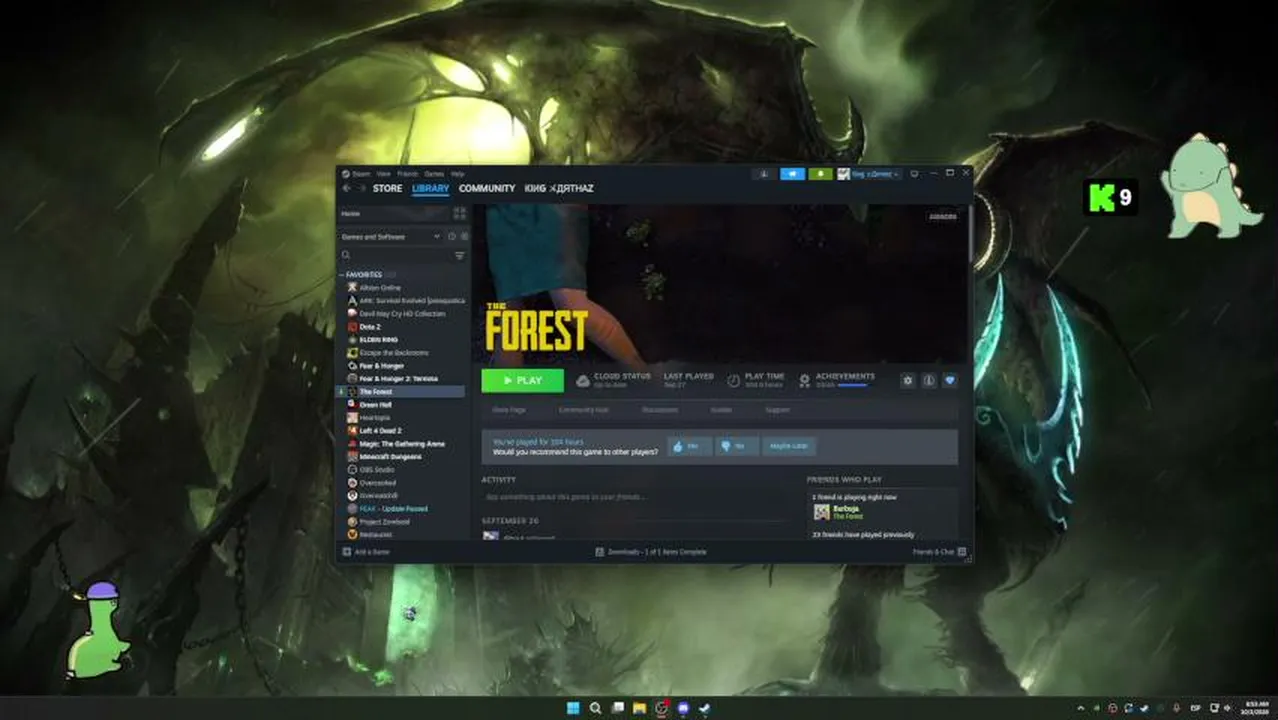Click the taskbar search icon
The height and width of the screenshot is (720, 1278).
point(595,708)
